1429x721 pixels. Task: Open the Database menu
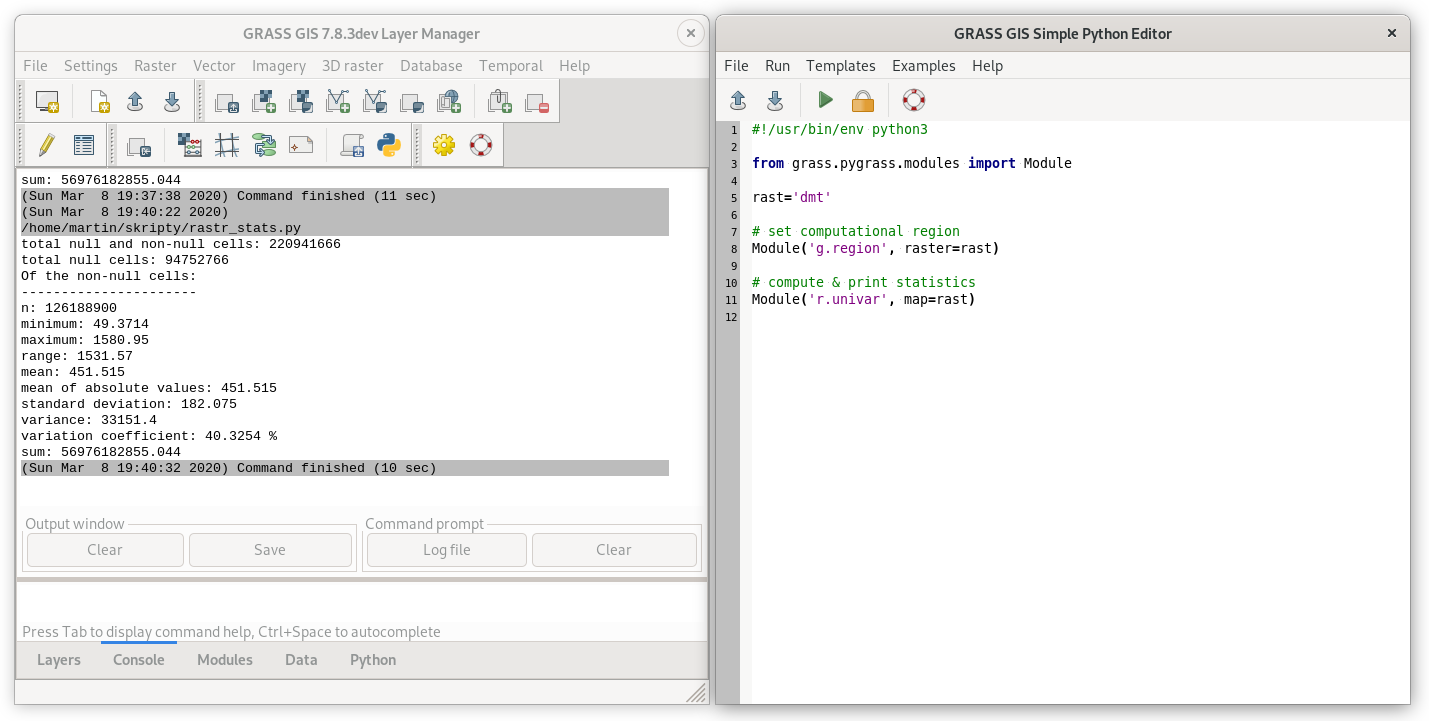coord(431,65)
